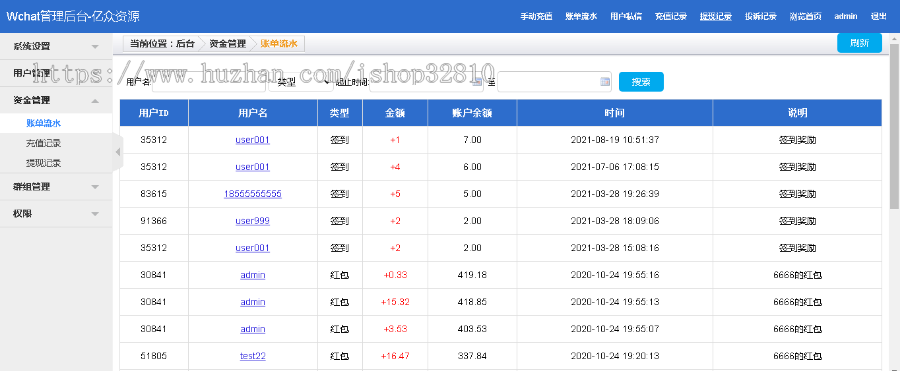Click the user ID cell 83615

pyautogui.click(x=153, y=194)
